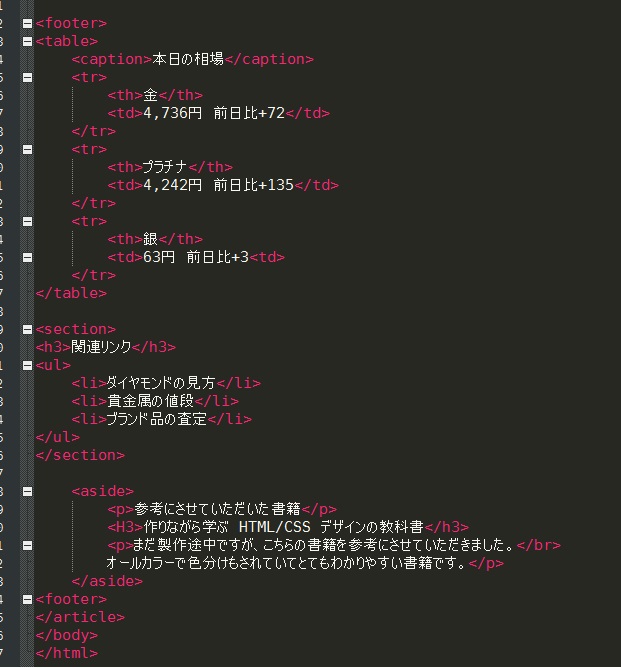Click the <aside> opening tag text
621x668 pixels.
(103, 492)
